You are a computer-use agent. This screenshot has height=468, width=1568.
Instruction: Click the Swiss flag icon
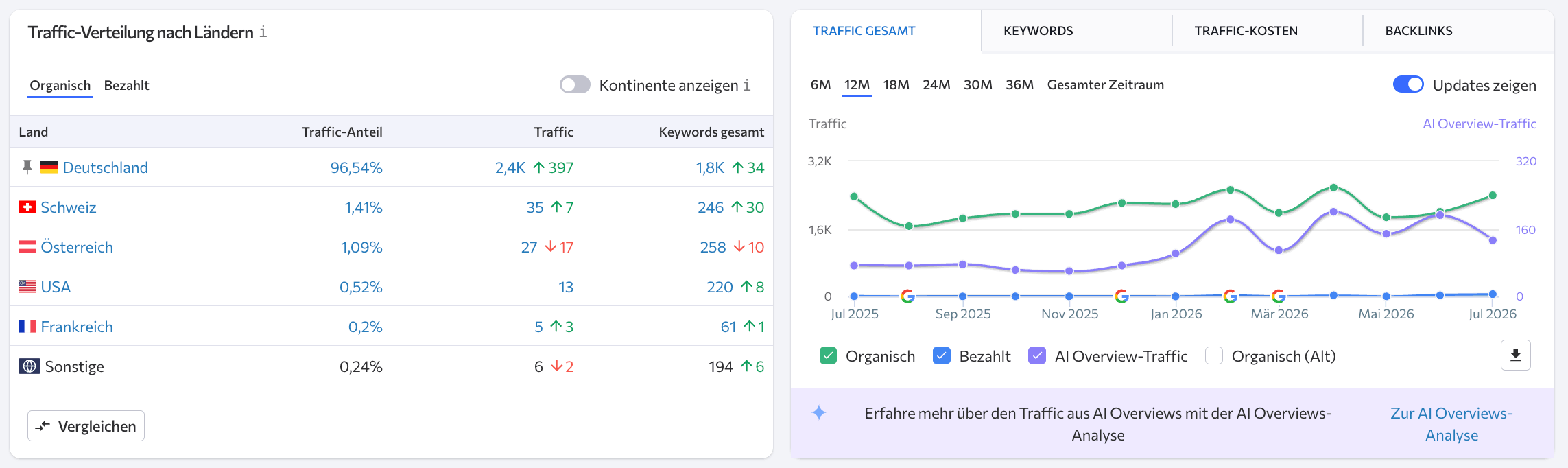27,207
